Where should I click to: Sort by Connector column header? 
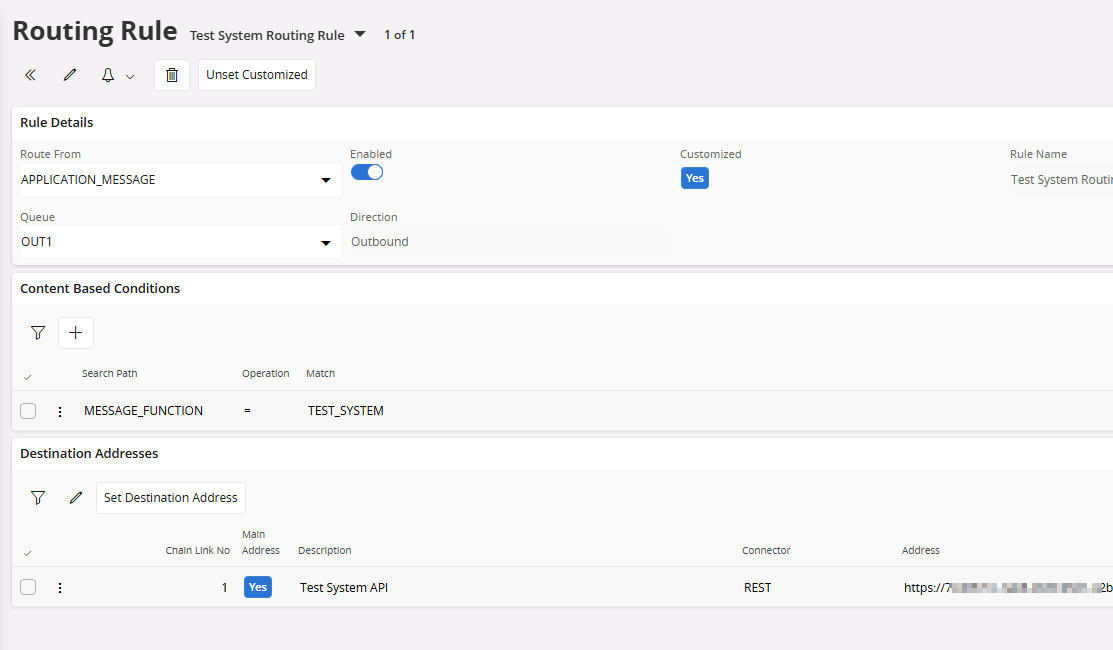[x=766, y=551]
